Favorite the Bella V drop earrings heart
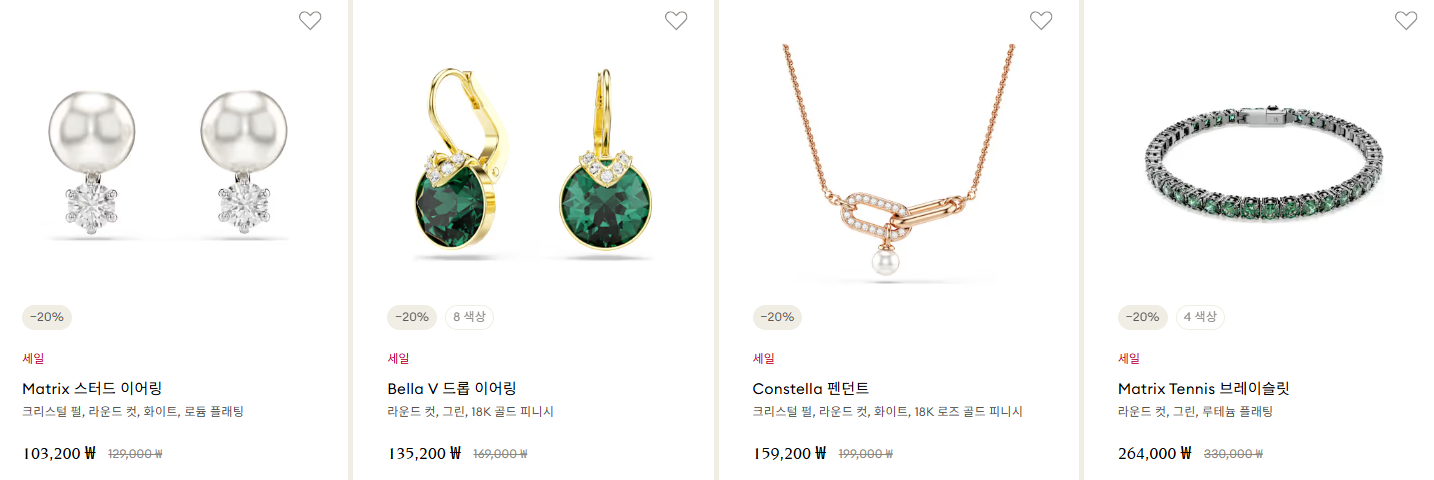Screen dimensions: 1434x480 point(676,20)
